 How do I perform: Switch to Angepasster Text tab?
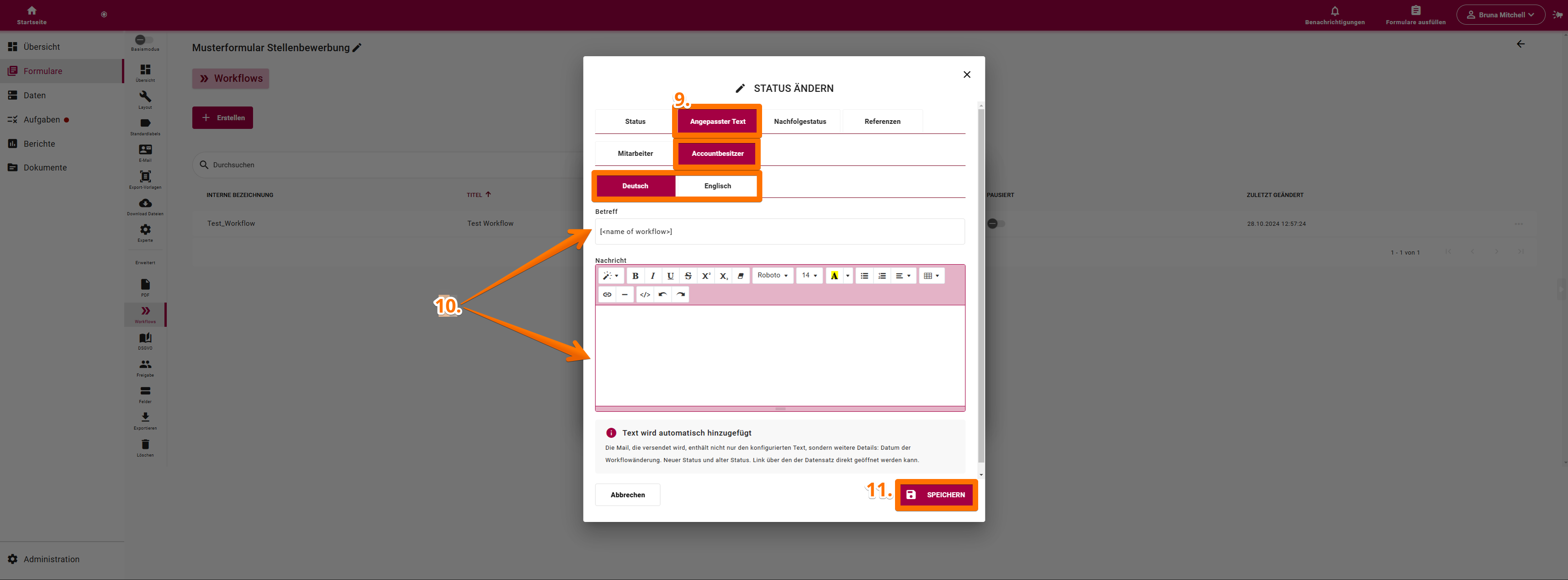(717, 121)
